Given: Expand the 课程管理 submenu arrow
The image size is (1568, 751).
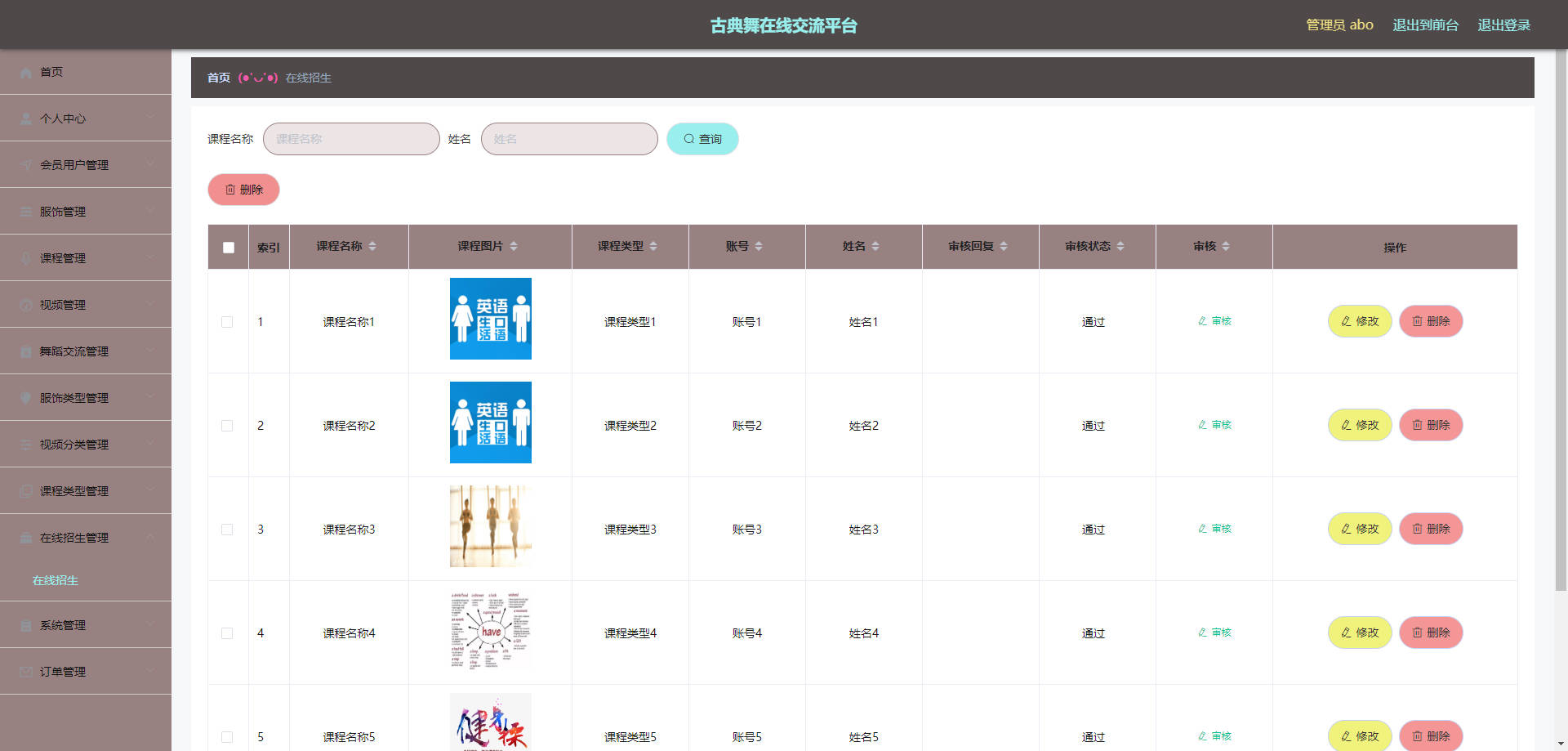Looking at the screenshot, I should [x=150, y=257].
